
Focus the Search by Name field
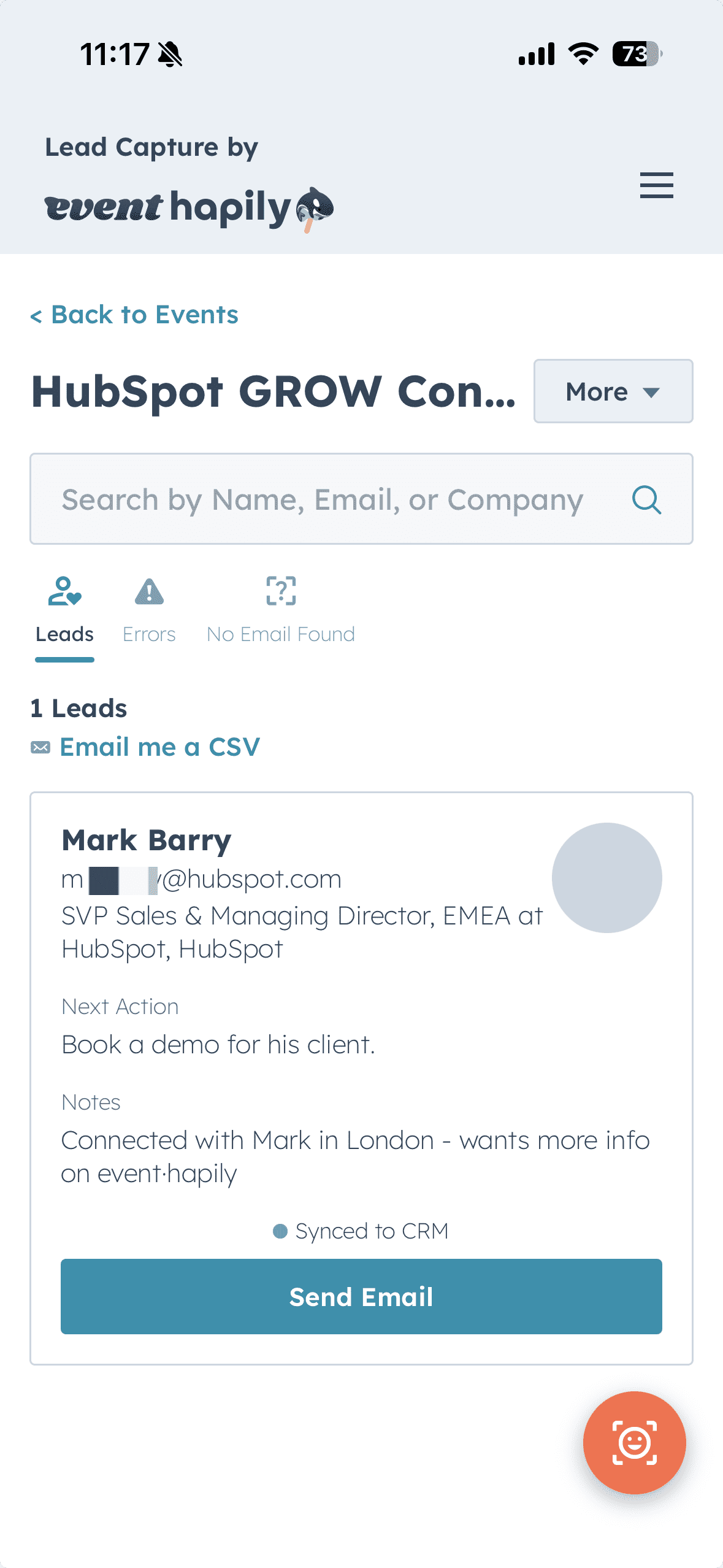click(322, 499)
